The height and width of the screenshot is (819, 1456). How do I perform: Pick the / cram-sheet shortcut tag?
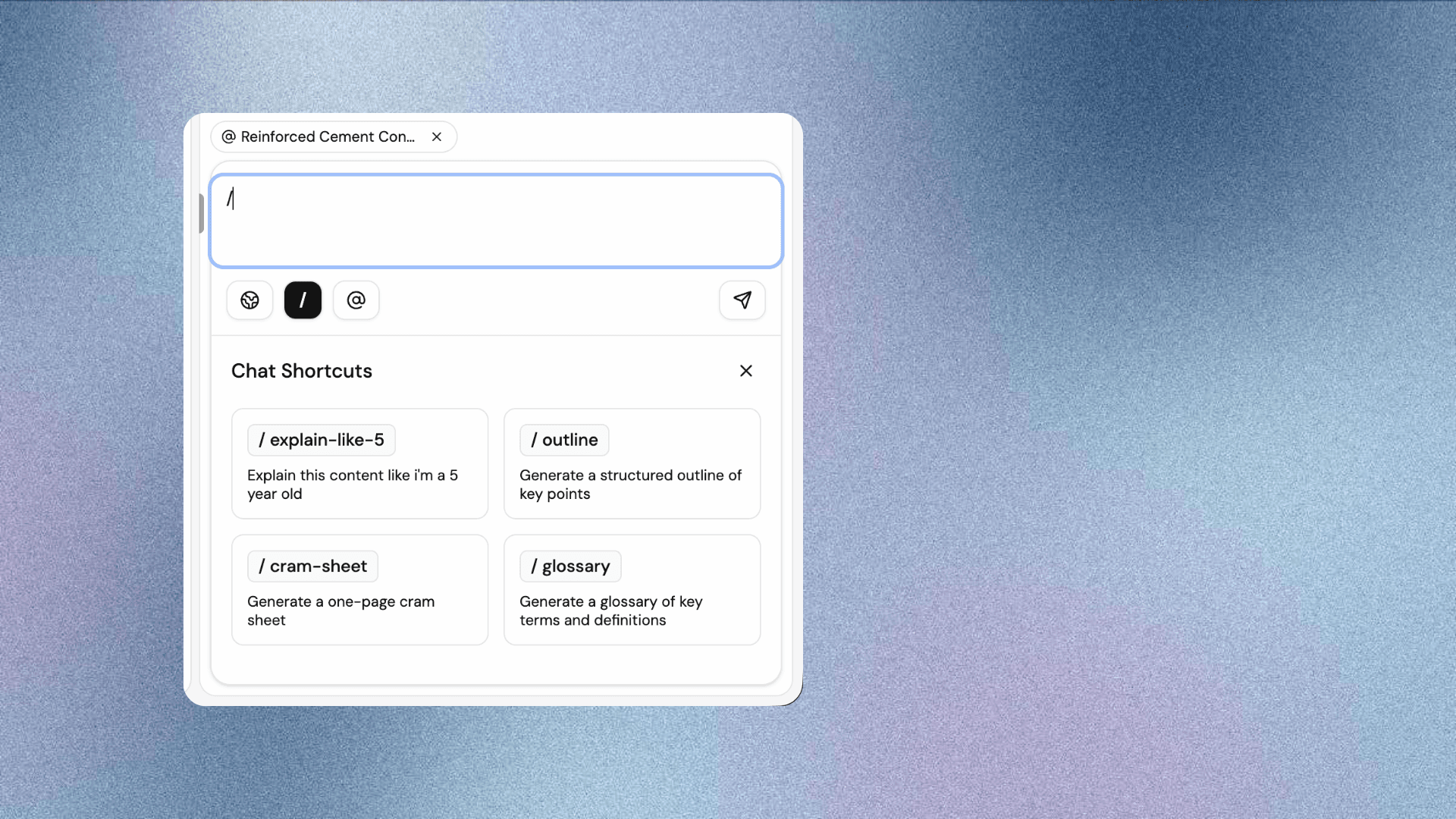click(x=312, y=566)
